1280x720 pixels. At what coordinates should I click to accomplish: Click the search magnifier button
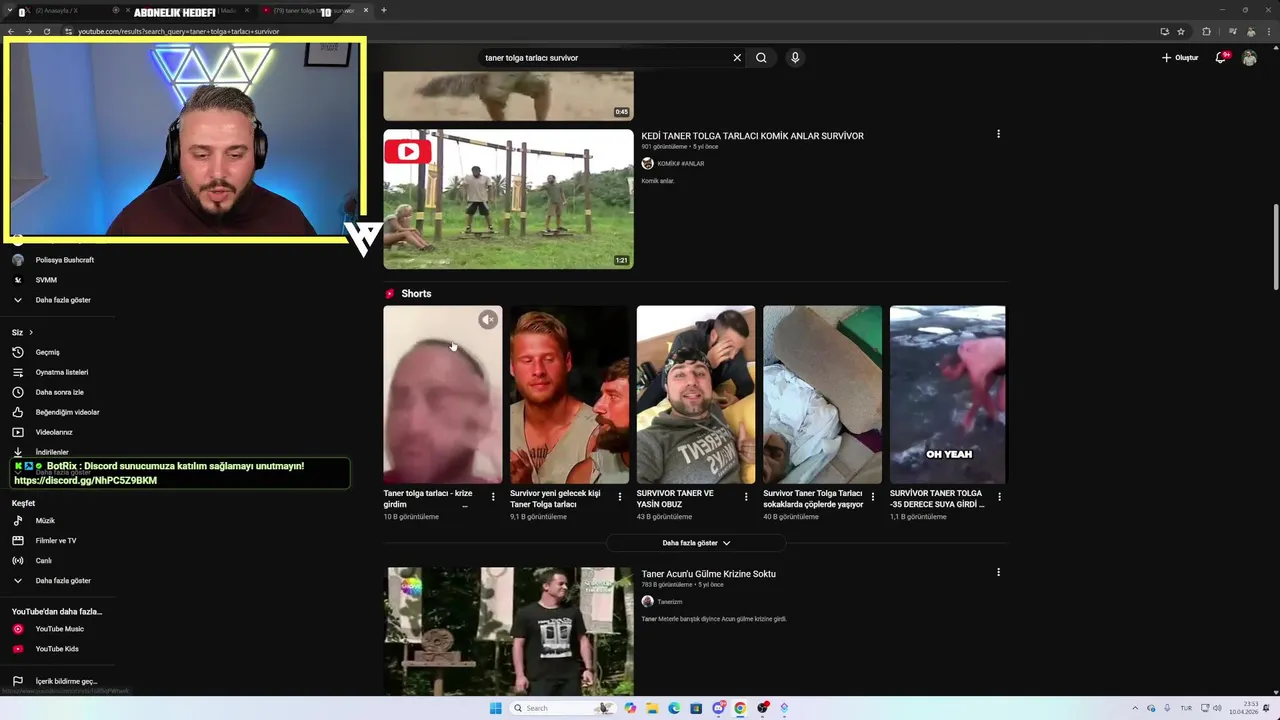point(761,58)
